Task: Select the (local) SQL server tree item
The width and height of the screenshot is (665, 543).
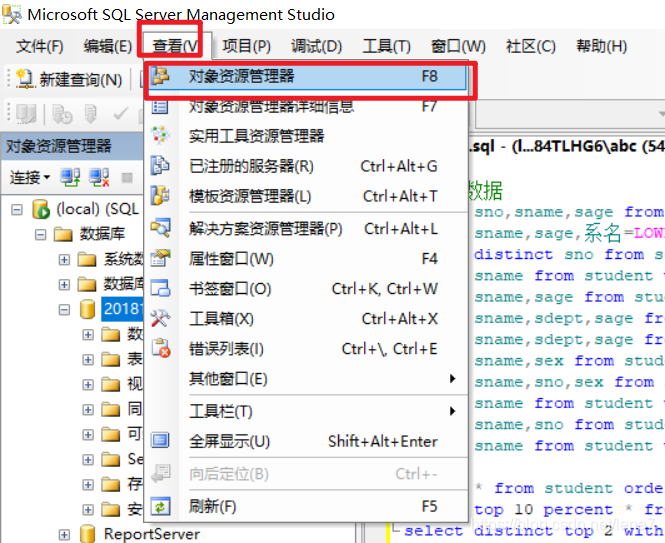Action: 98,209
